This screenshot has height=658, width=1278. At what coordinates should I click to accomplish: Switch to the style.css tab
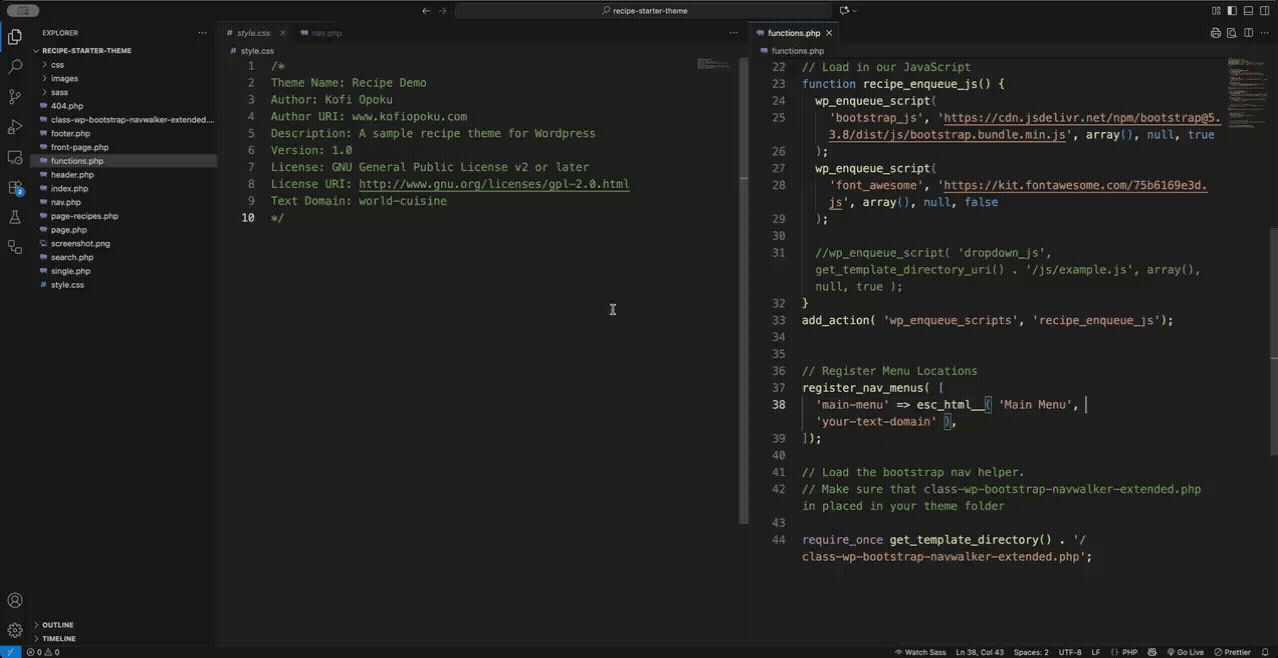point(253,33)
